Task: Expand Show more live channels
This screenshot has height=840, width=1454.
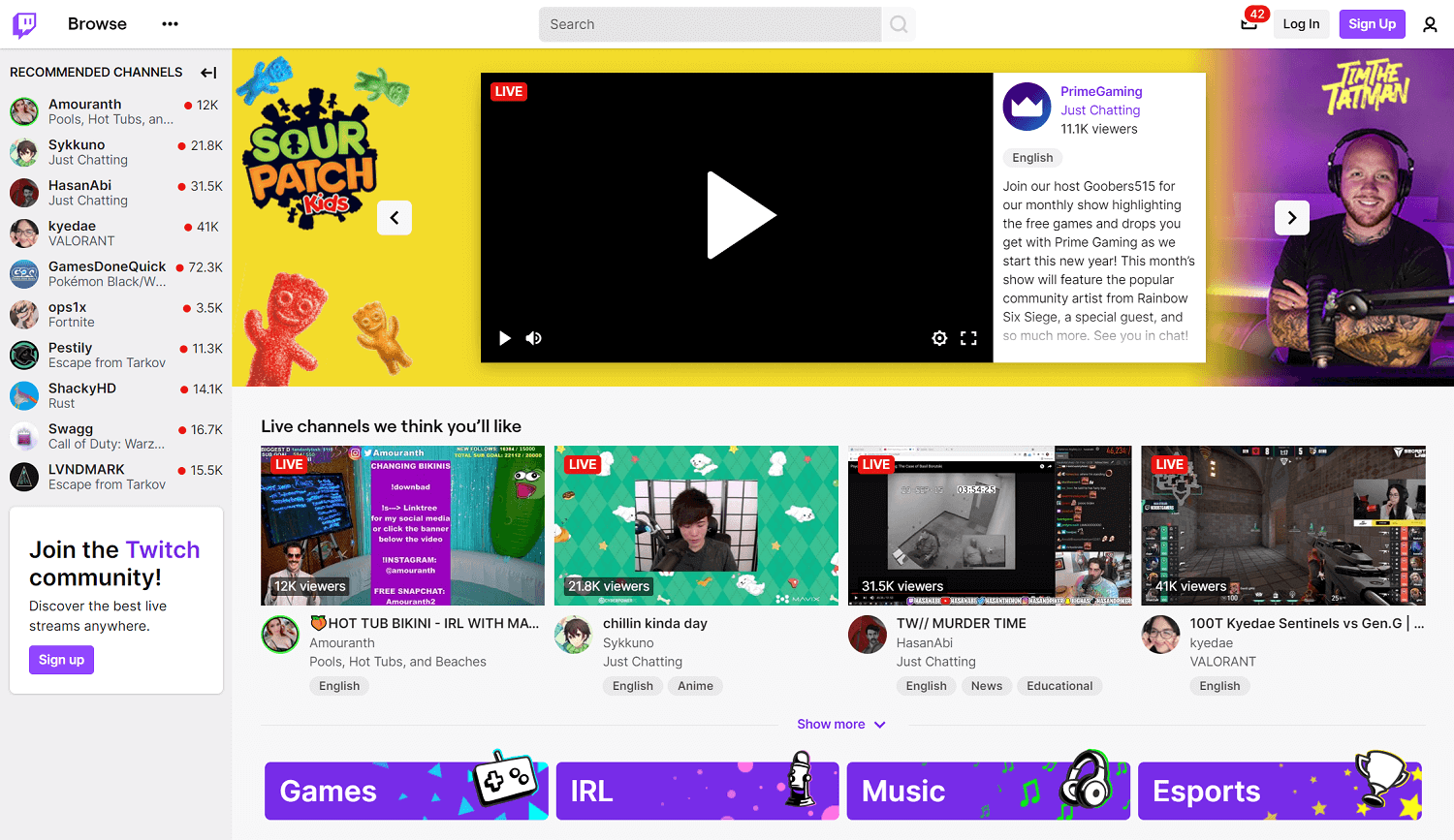Action: 841,725
